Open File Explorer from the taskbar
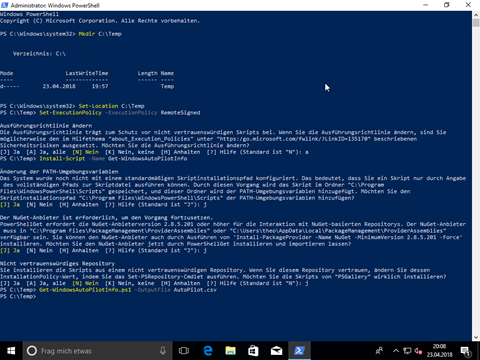Viewport: 480px width, 360px height. 230,351
